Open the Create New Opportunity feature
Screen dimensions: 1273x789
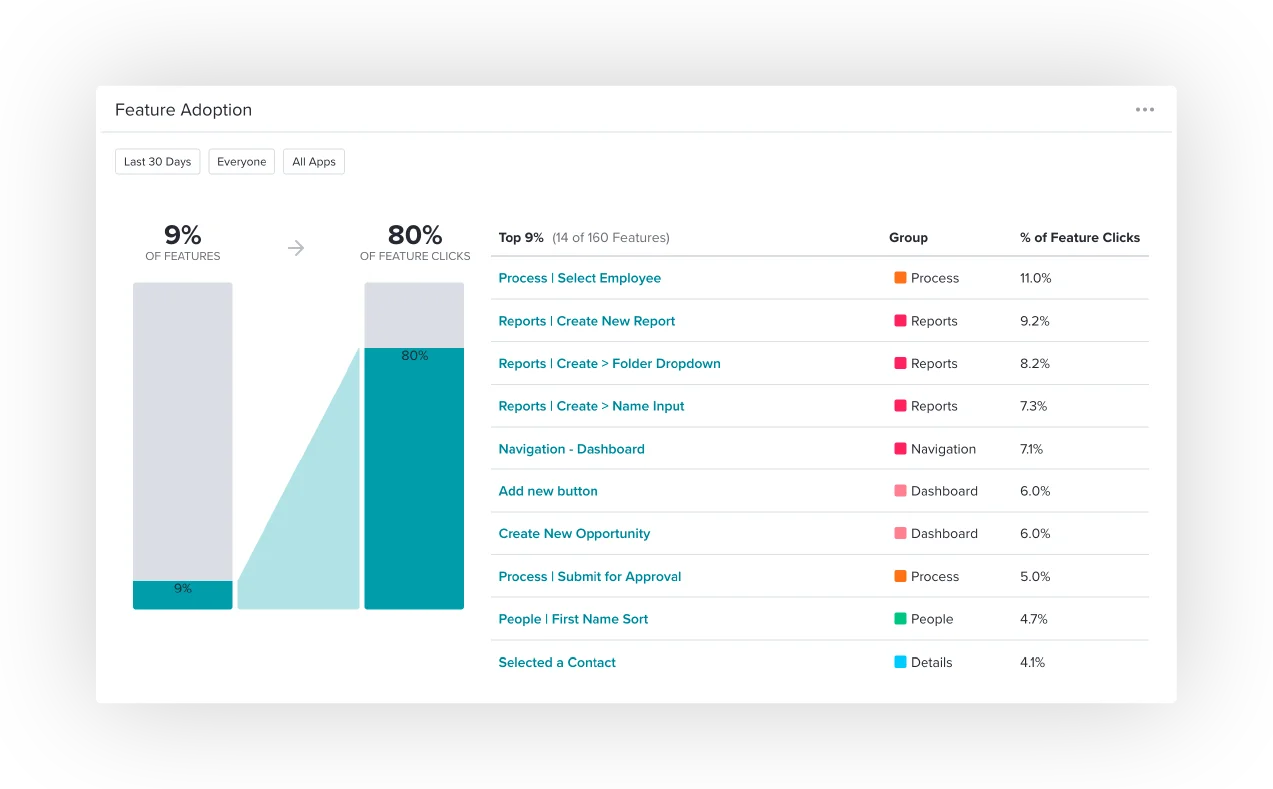pos(574,534)
